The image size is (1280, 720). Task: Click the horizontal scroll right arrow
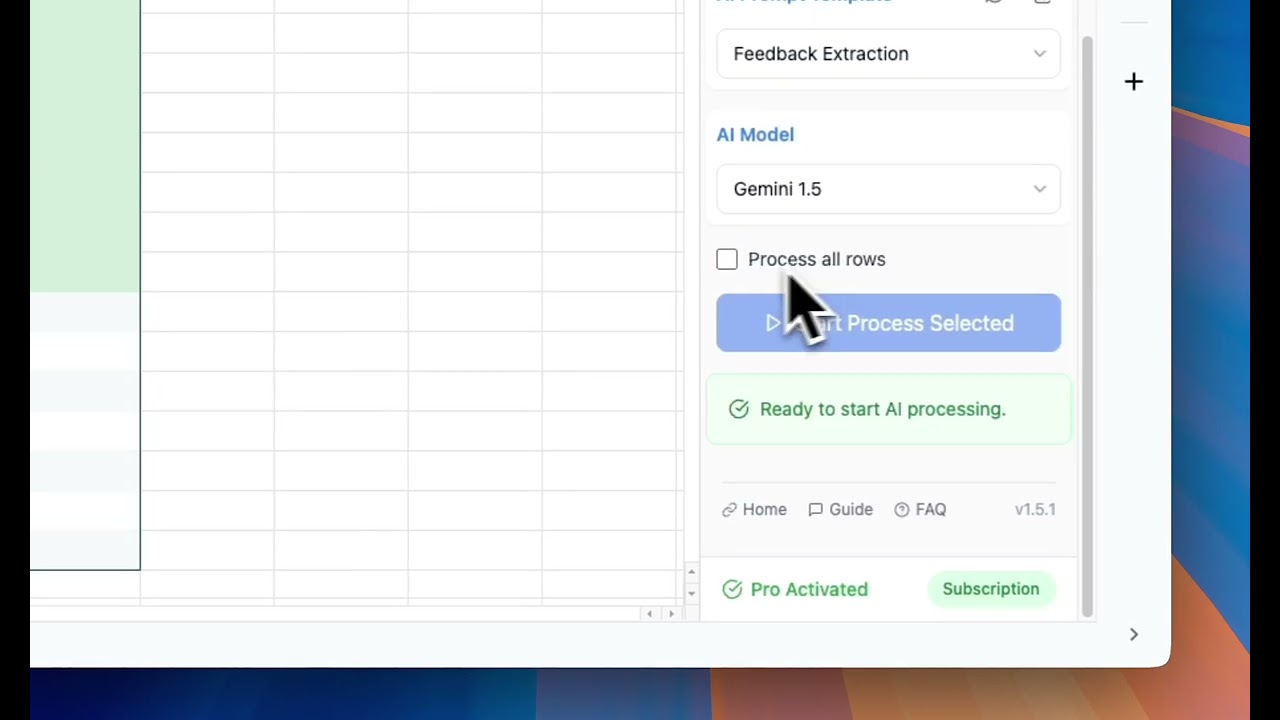671,613
